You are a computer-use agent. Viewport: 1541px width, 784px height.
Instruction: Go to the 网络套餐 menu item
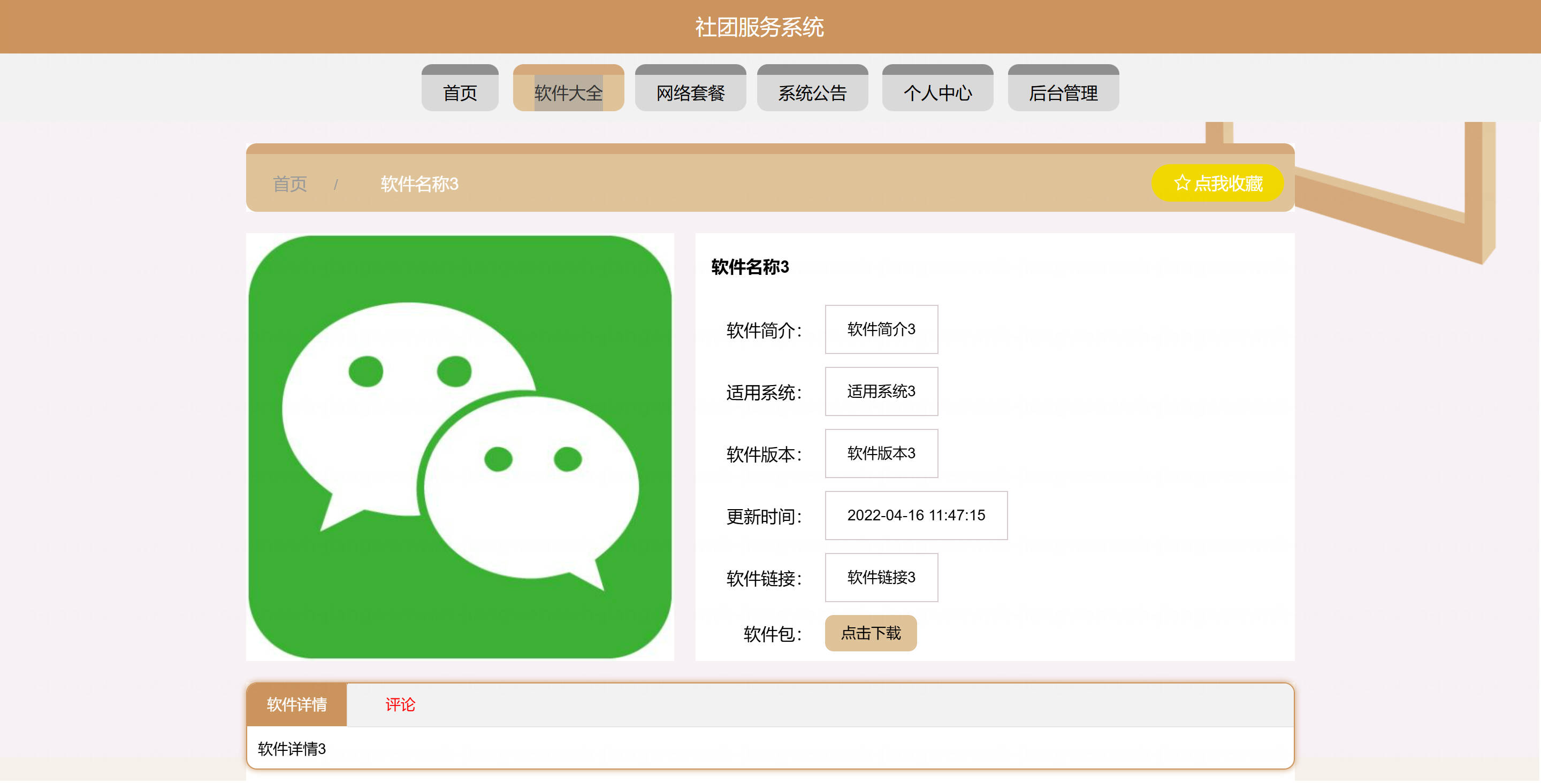[690, 88]
